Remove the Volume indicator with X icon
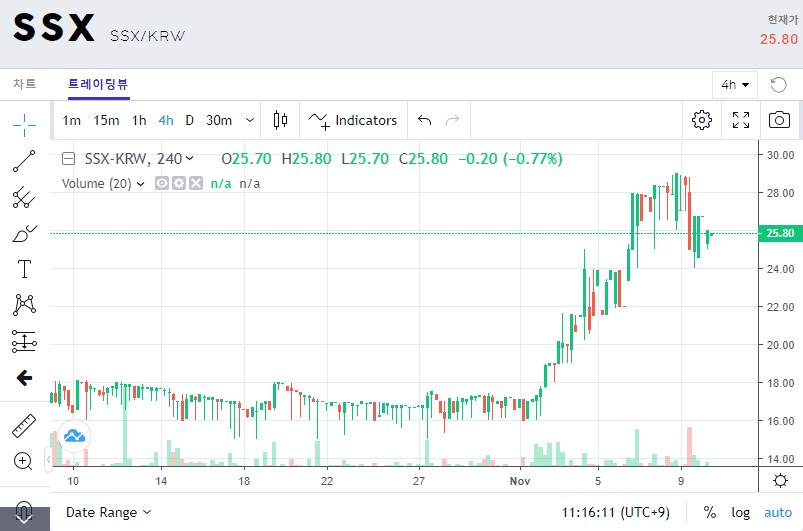Image resolution: width=803 pixels, height=531 pixels. point(196,183)
